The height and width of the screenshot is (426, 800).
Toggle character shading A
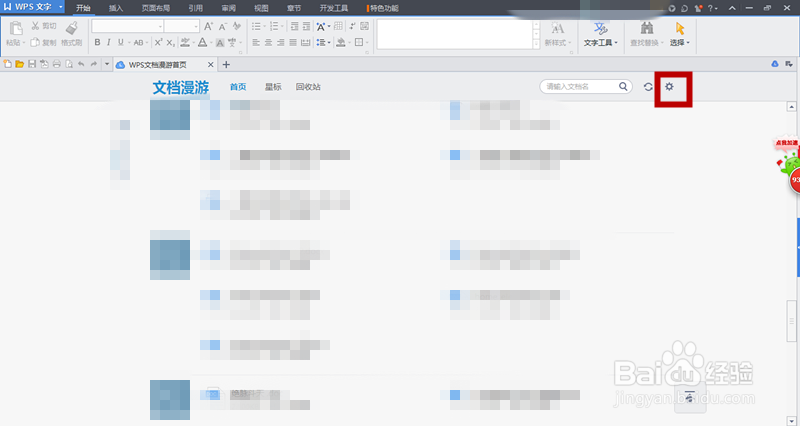pos(220,42)
